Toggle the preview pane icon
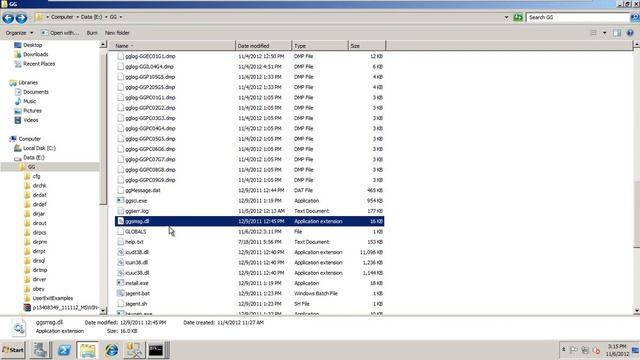640x360 pixels. click(617, 33)
